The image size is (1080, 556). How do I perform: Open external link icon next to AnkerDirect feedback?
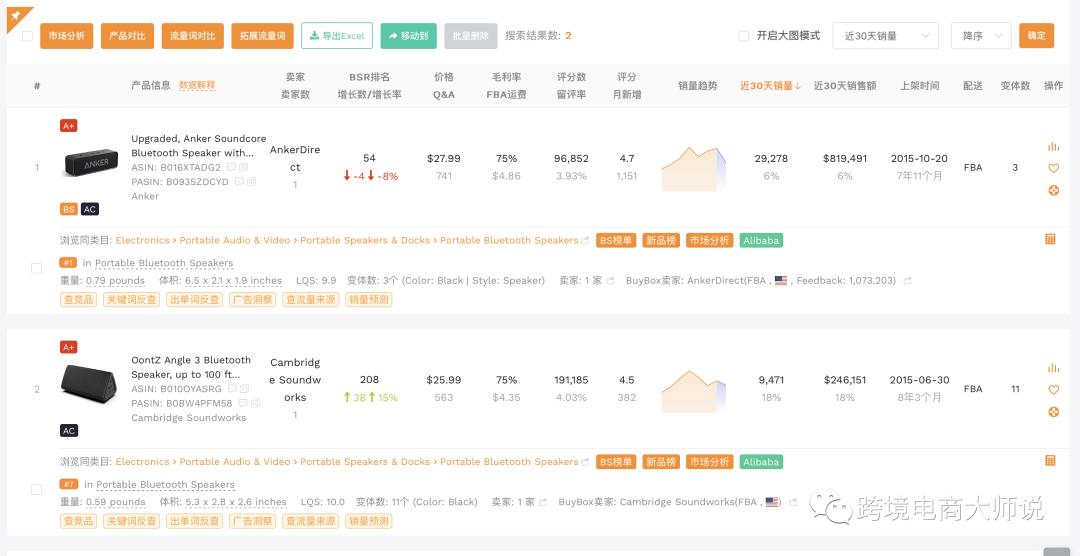(907, 281)
